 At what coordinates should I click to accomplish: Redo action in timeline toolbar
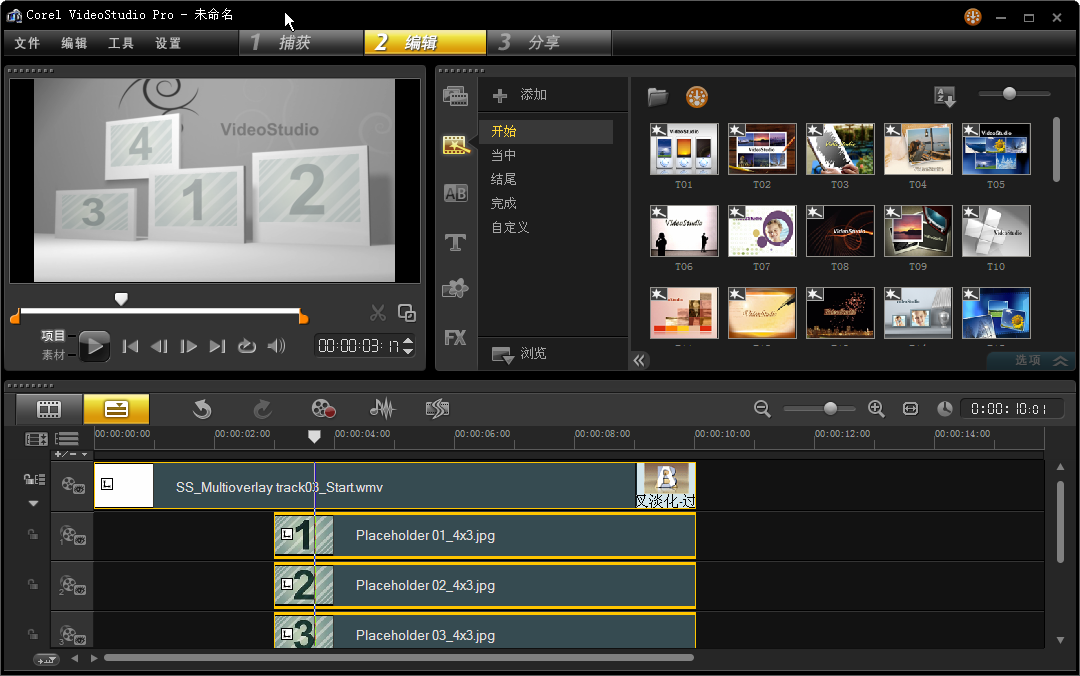[262, 409]
